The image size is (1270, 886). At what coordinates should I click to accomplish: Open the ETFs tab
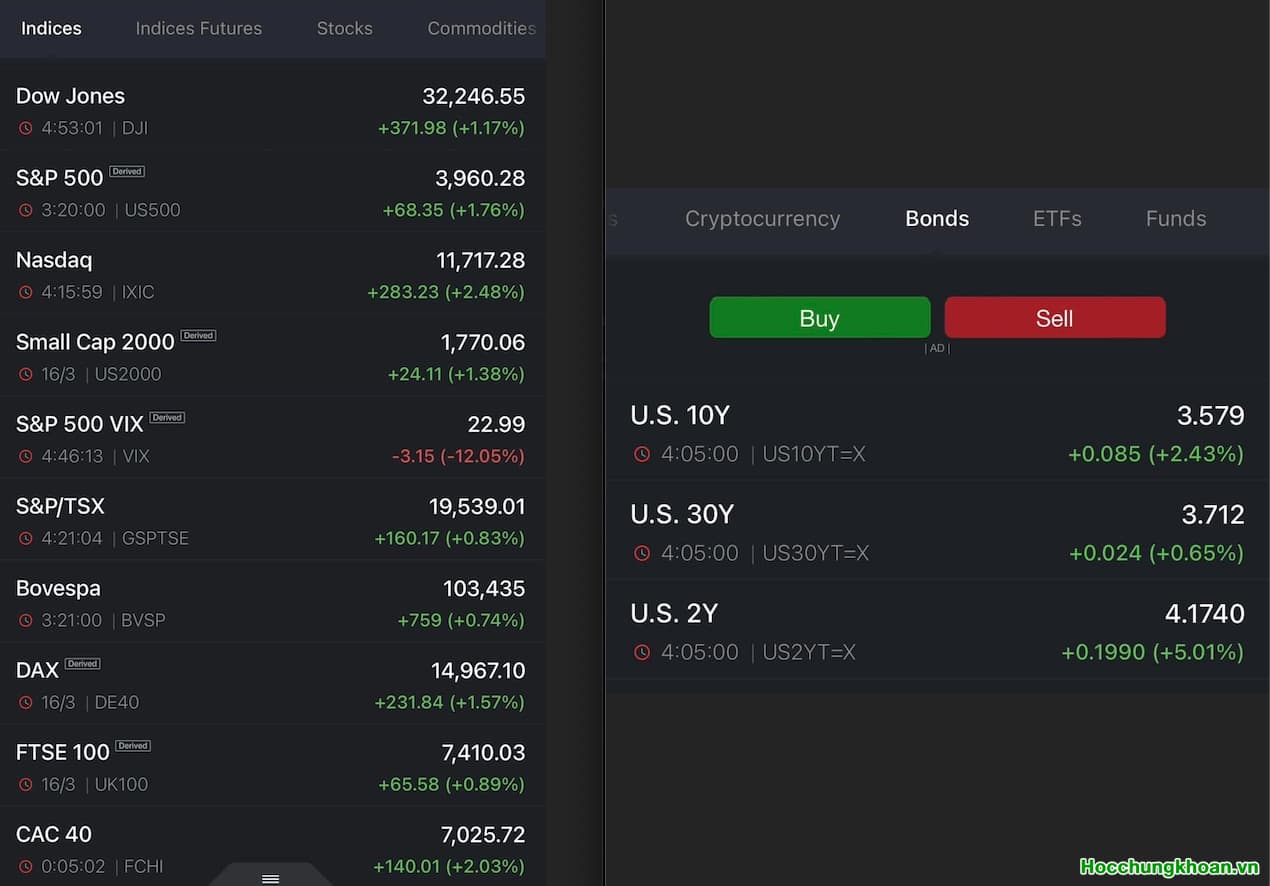pos(1057,218)
